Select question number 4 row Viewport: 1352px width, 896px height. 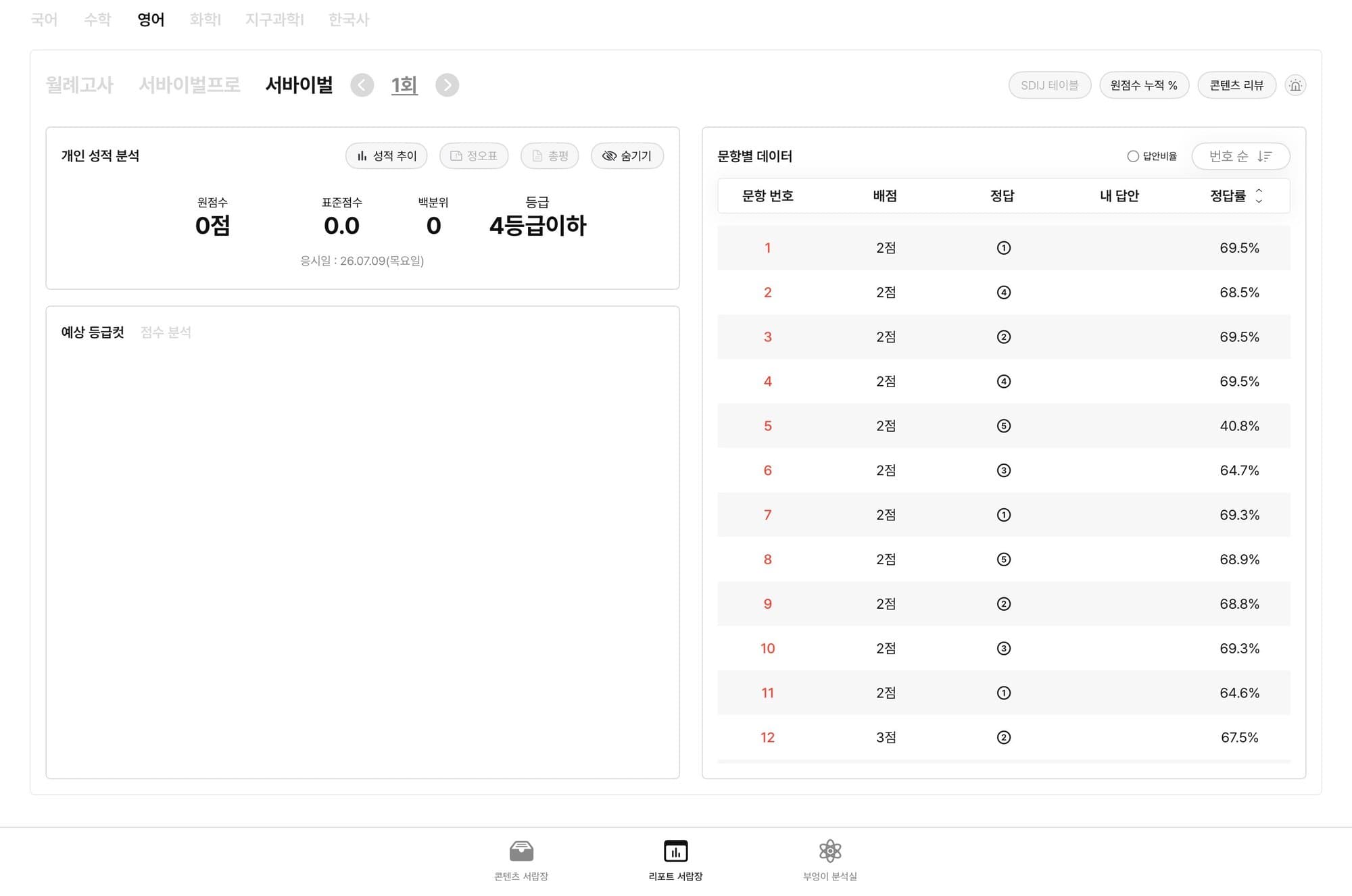[1004, 382]
